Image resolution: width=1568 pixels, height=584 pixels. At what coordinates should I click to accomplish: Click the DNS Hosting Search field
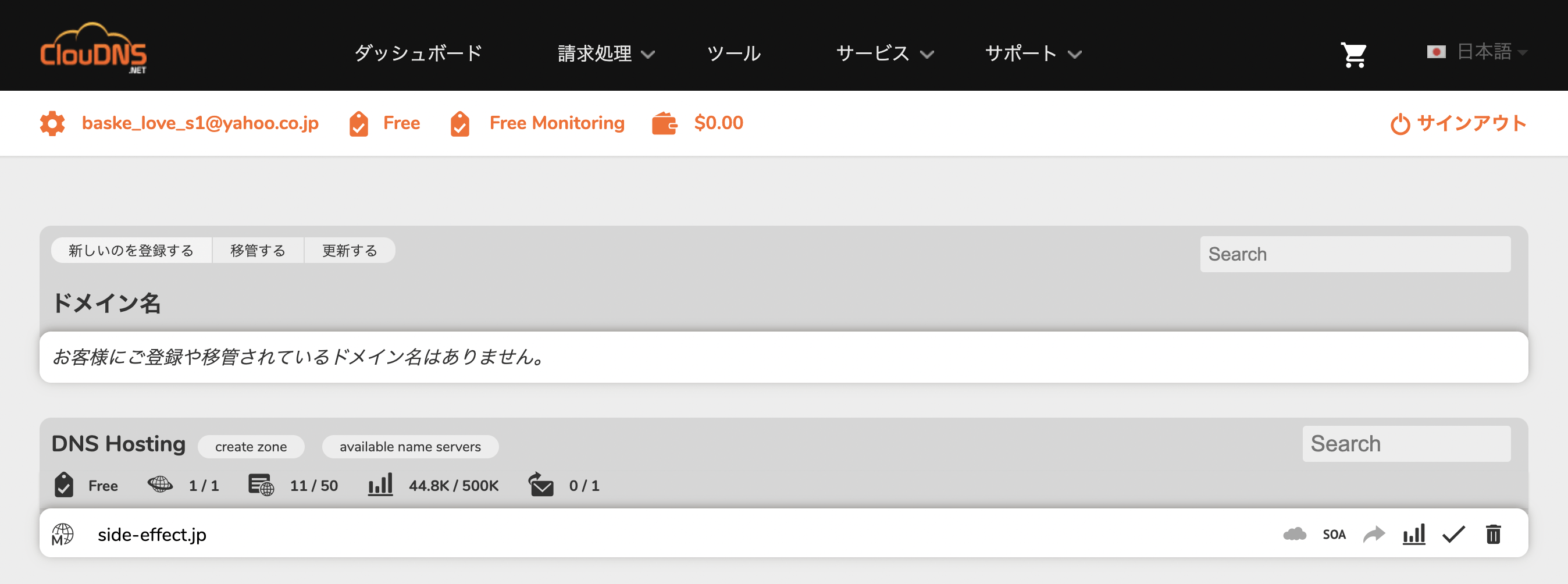1406,443
